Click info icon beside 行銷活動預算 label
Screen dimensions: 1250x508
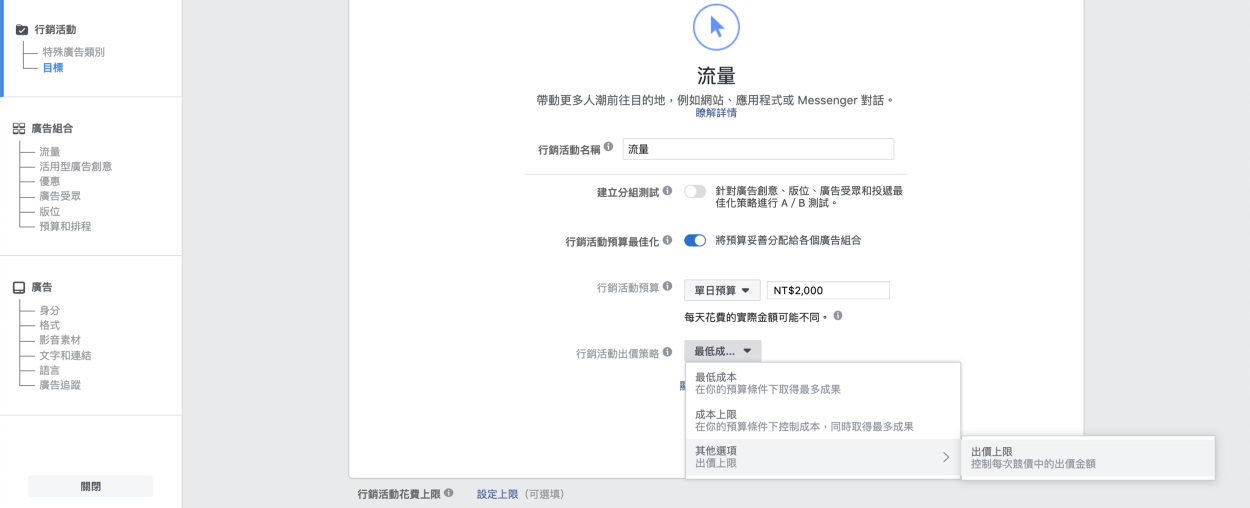(x=667, y=288)
